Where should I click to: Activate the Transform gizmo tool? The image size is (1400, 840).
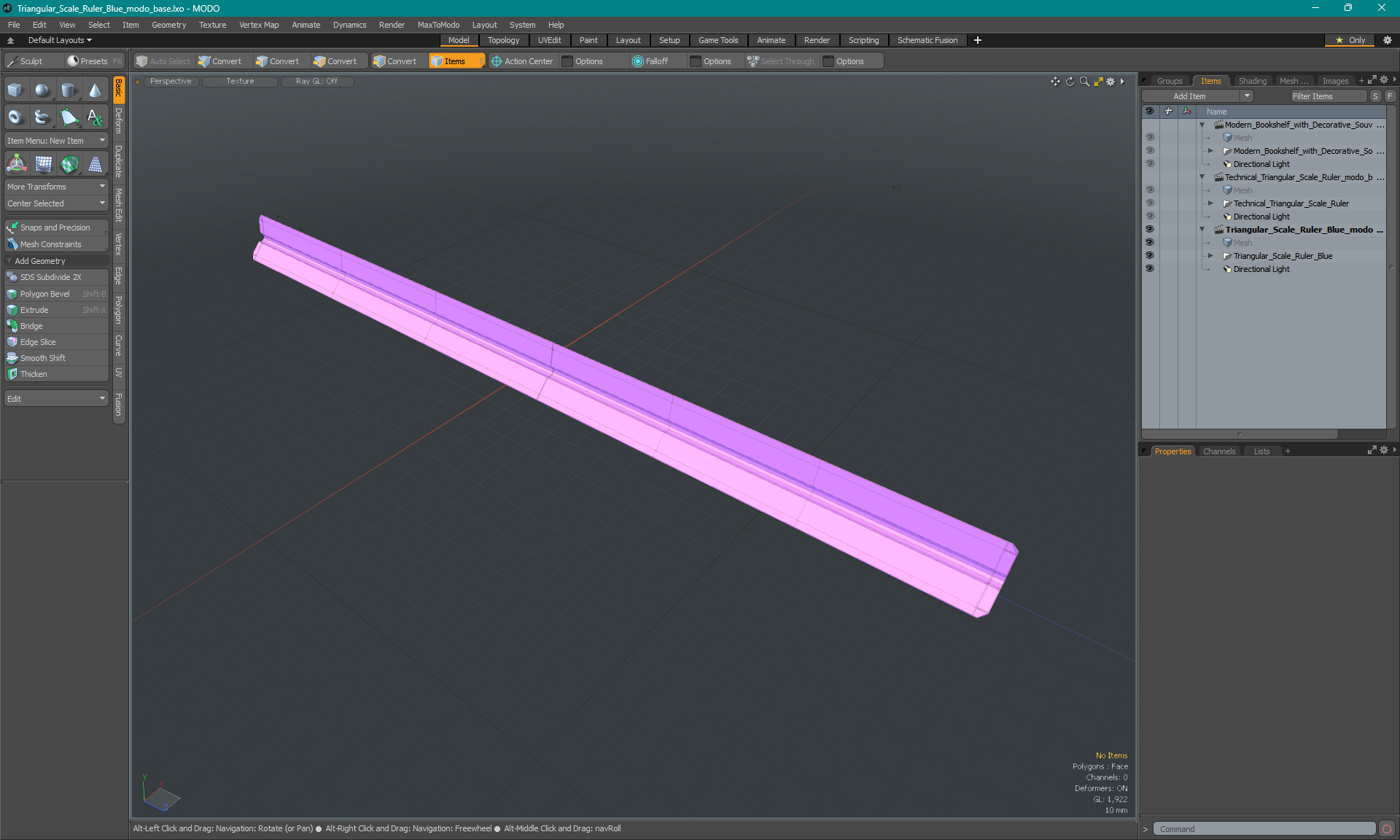click(16, 164)
